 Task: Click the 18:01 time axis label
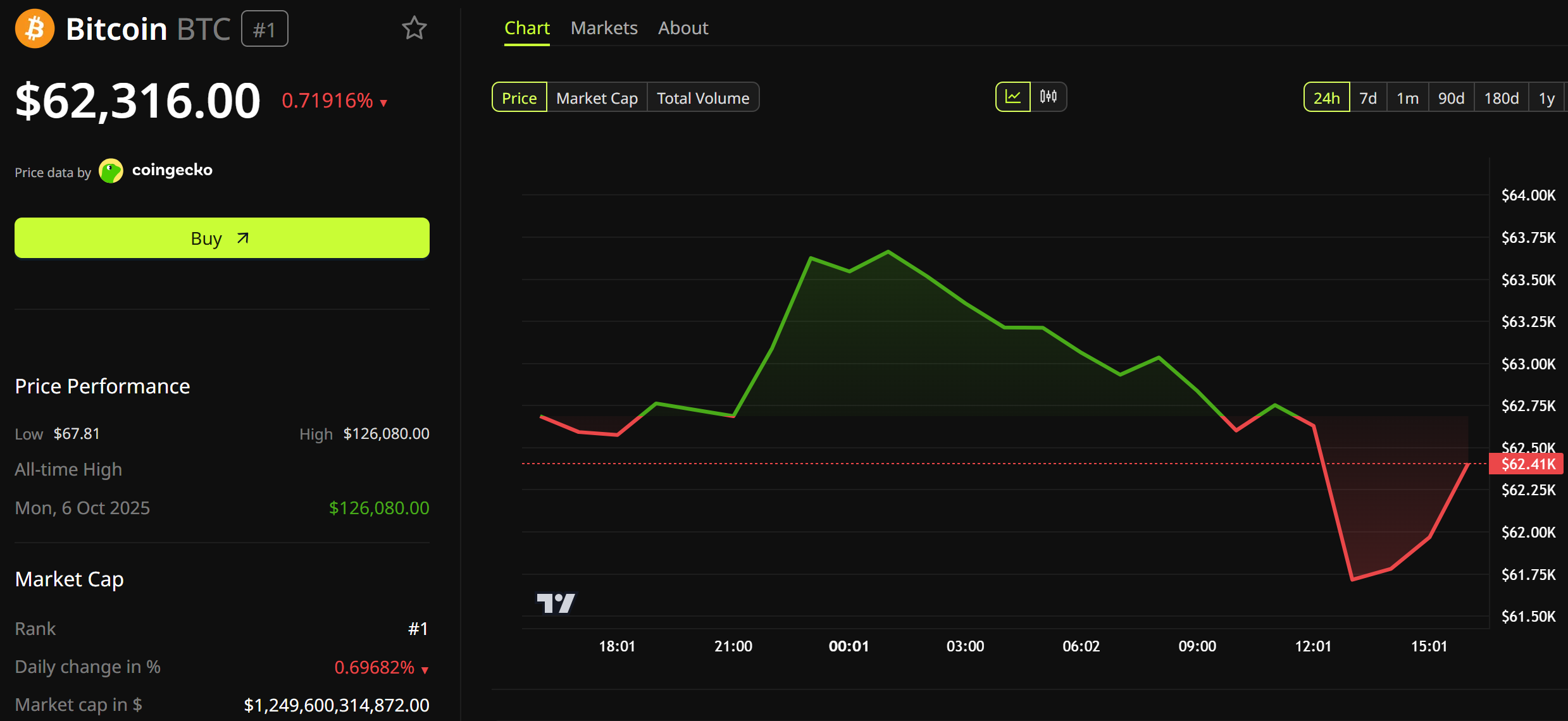(617, 646)
